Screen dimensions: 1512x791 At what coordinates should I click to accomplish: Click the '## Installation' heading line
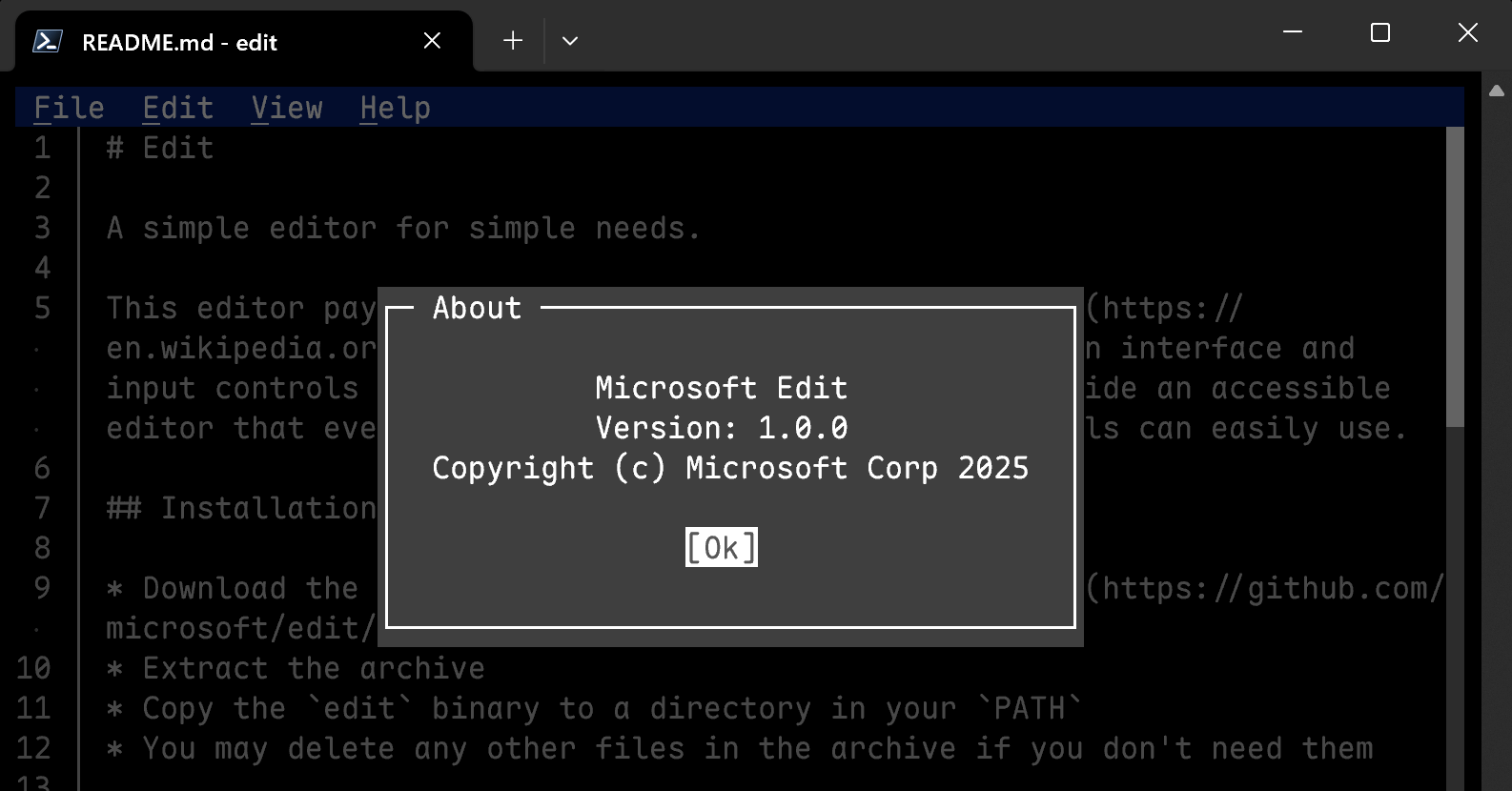click(242, 508)
